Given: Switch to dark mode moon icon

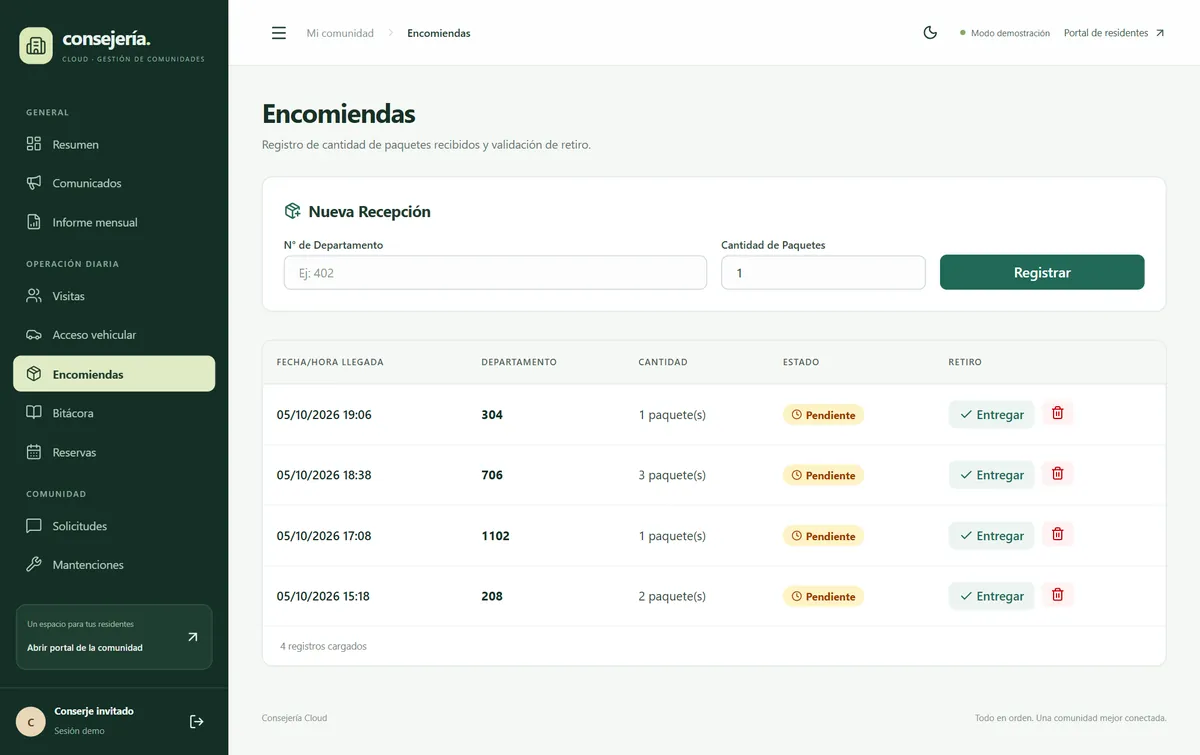Looking at the screenshot, I should [x=930, y=33].
